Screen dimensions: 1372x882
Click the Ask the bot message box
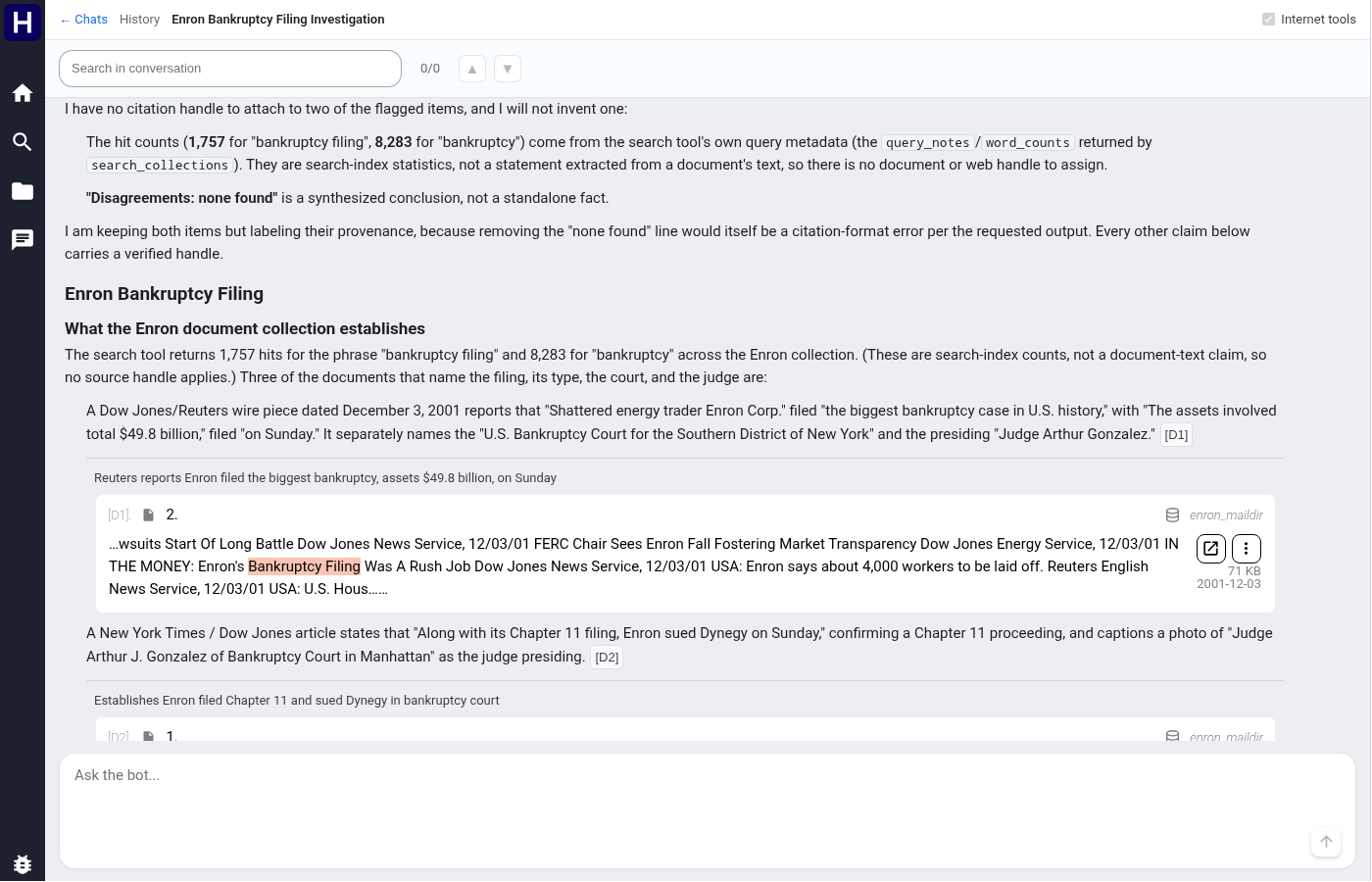tap(708, 810)
